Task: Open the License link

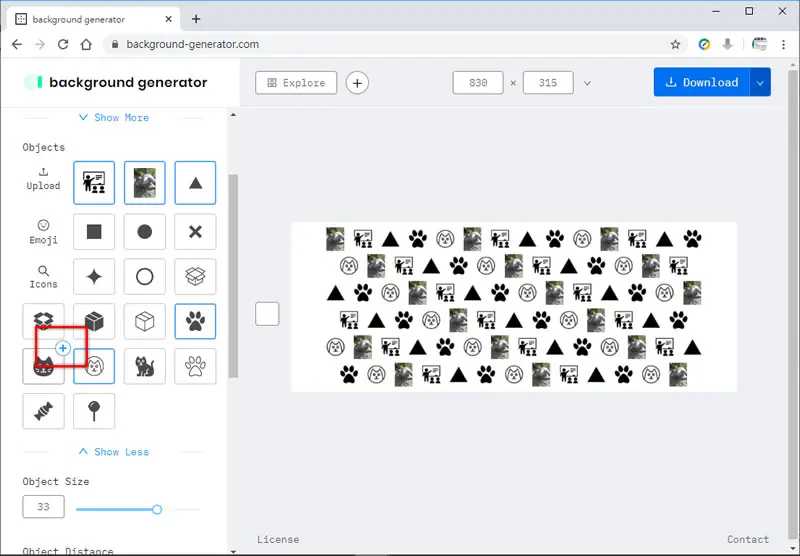Action: point(278,539)
